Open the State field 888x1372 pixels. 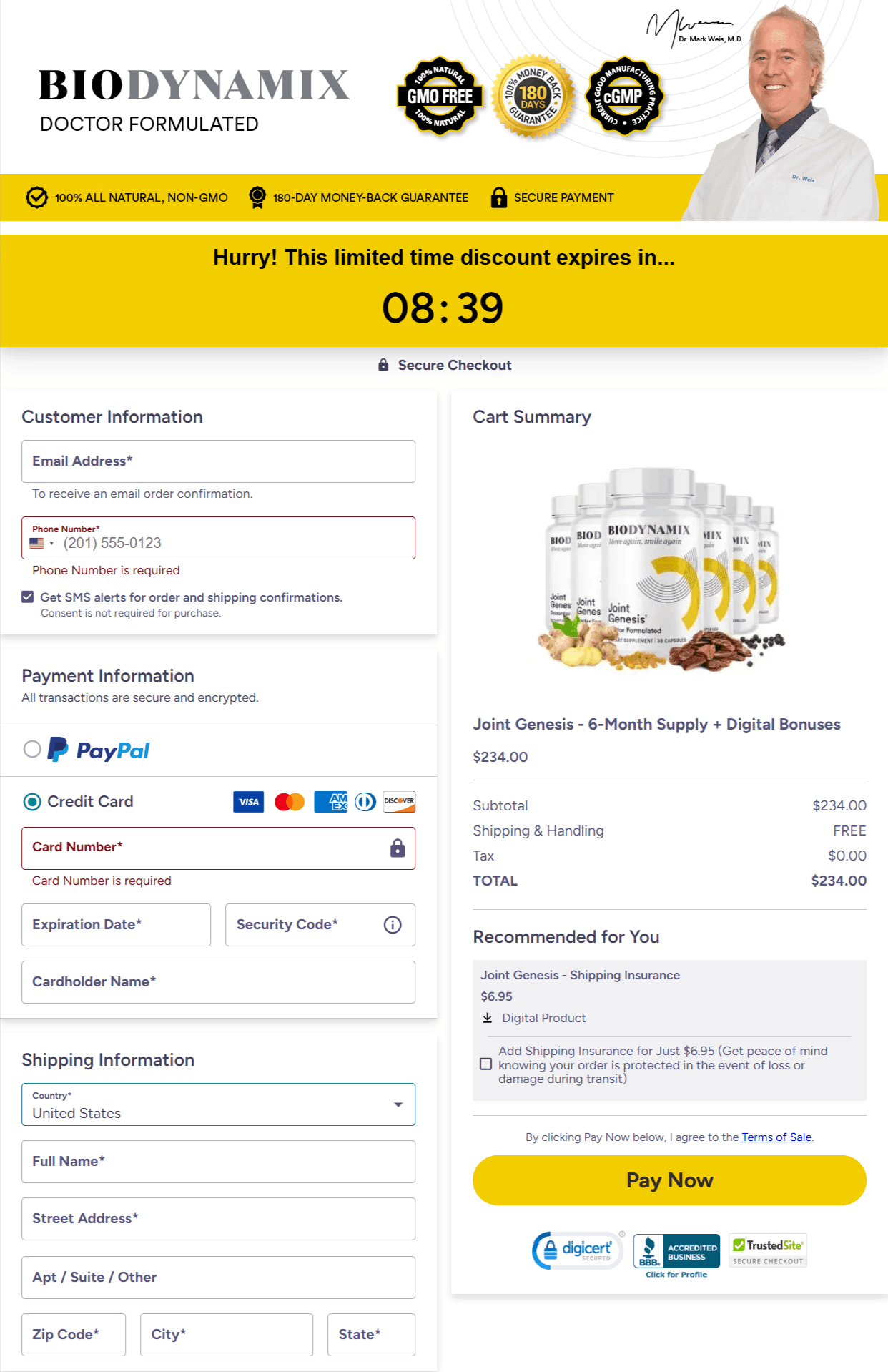coord(371,1335)
